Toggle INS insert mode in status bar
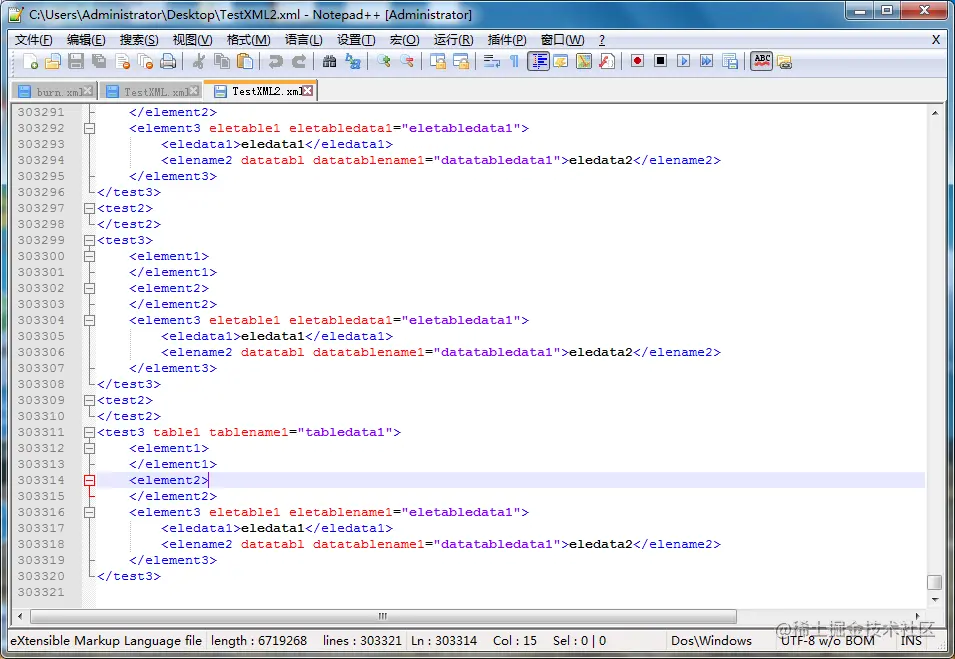Viewport: 955px width, 659px height. tap(911, 641)
